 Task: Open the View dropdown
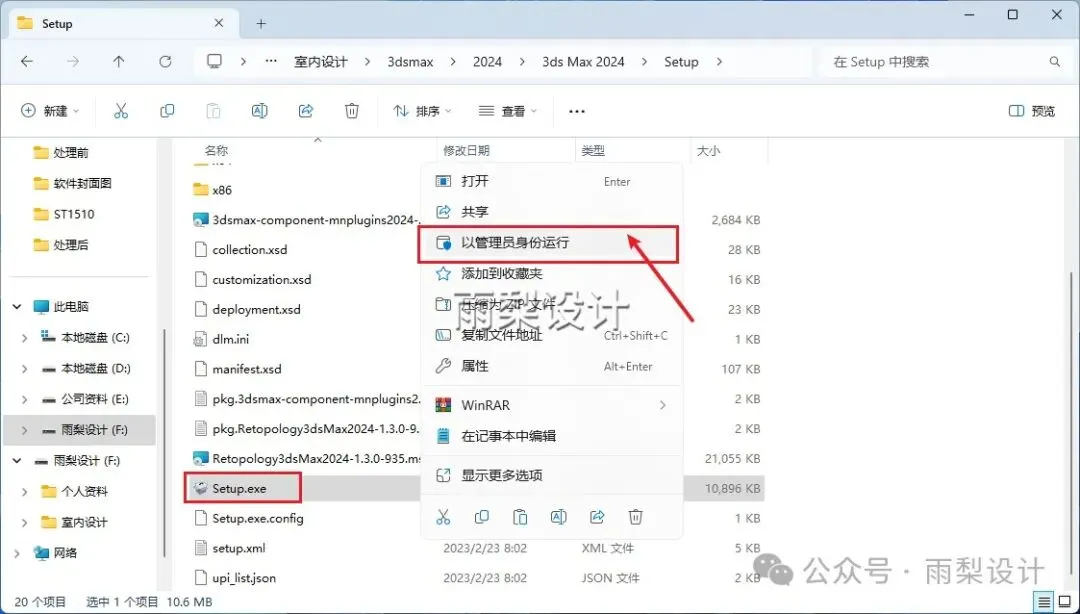pyautogui.click(x=508, y=111)
